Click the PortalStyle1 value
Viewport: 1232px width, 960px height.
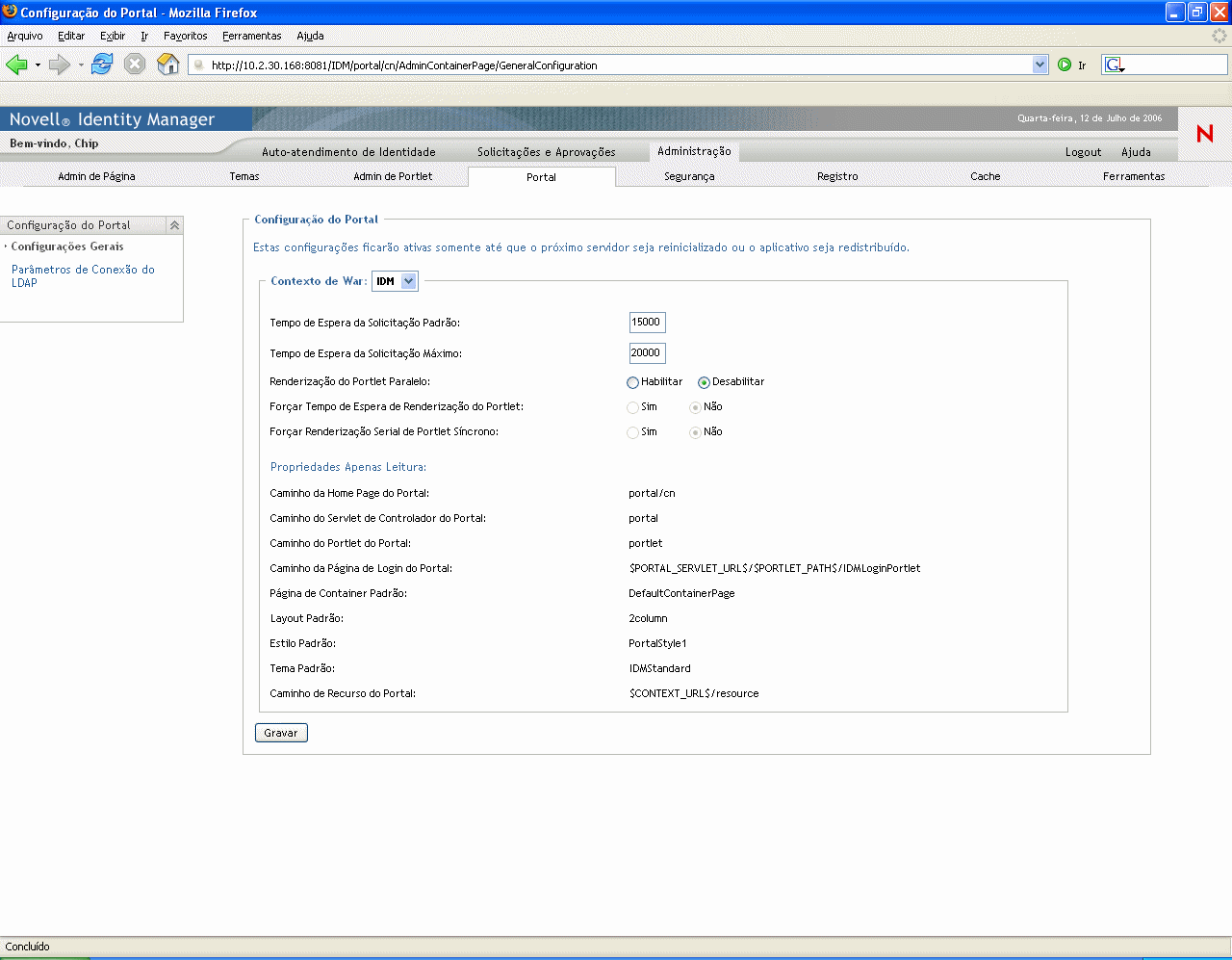[x=657, y=643]
